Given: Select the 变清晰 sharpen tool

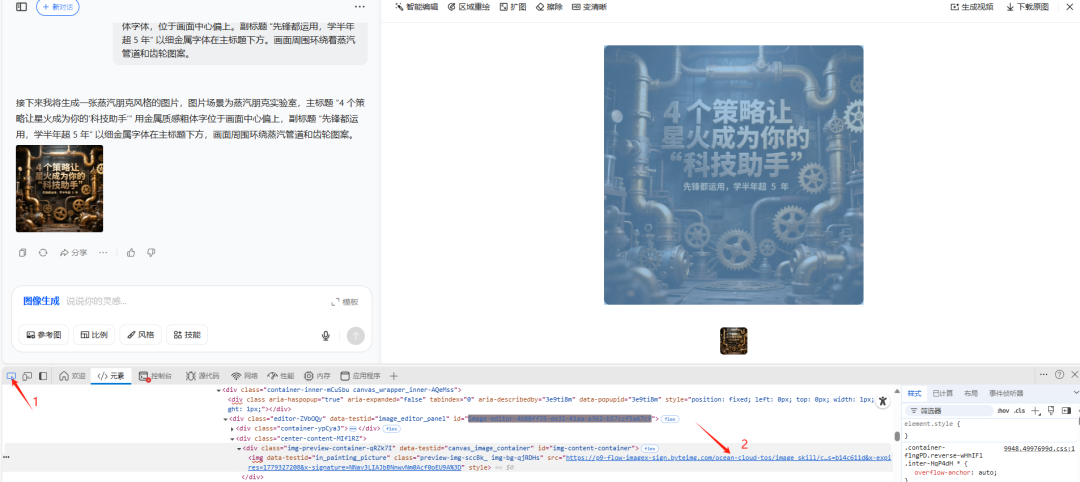Looking at the screenshot, I should pyautogui.click(x=590, y=7).
